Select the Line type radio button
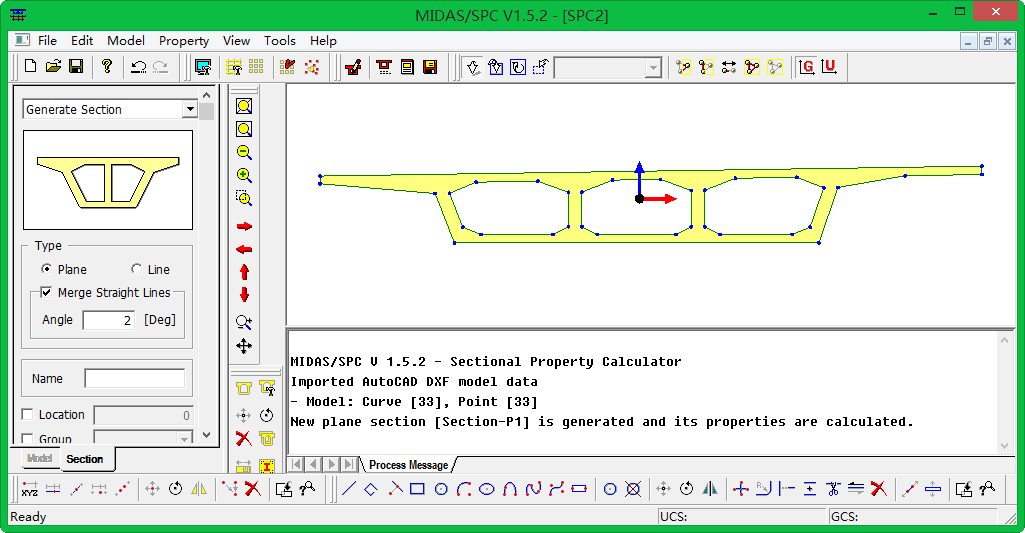This screenshot has height=533, width=1025. coord(136,269)
